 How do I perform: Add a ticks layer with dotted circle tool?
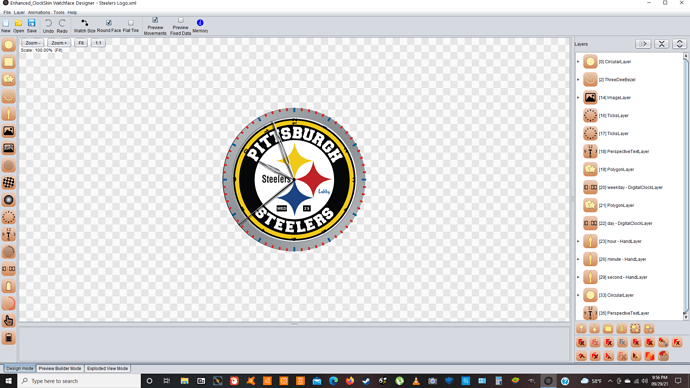[x=8, y=217]
